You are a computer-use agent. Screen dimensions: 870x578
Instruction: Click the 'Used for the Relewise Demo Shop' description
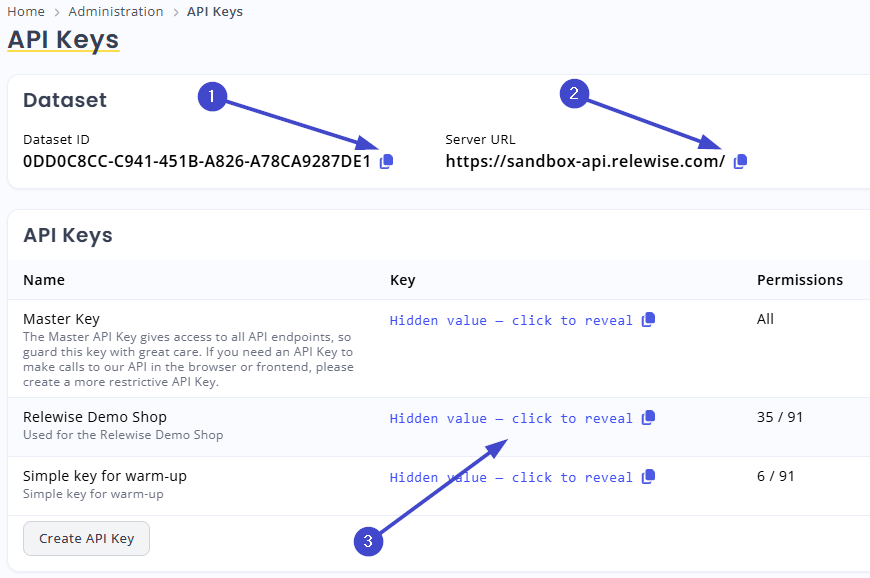[123, 435]
